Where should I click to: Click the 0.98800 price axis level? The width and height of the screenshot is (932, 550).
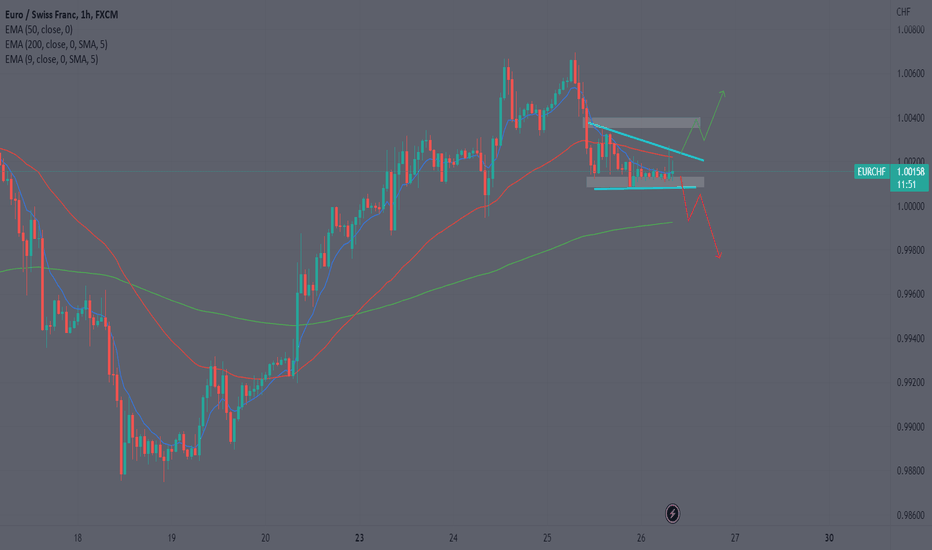[x=911, y=471]
